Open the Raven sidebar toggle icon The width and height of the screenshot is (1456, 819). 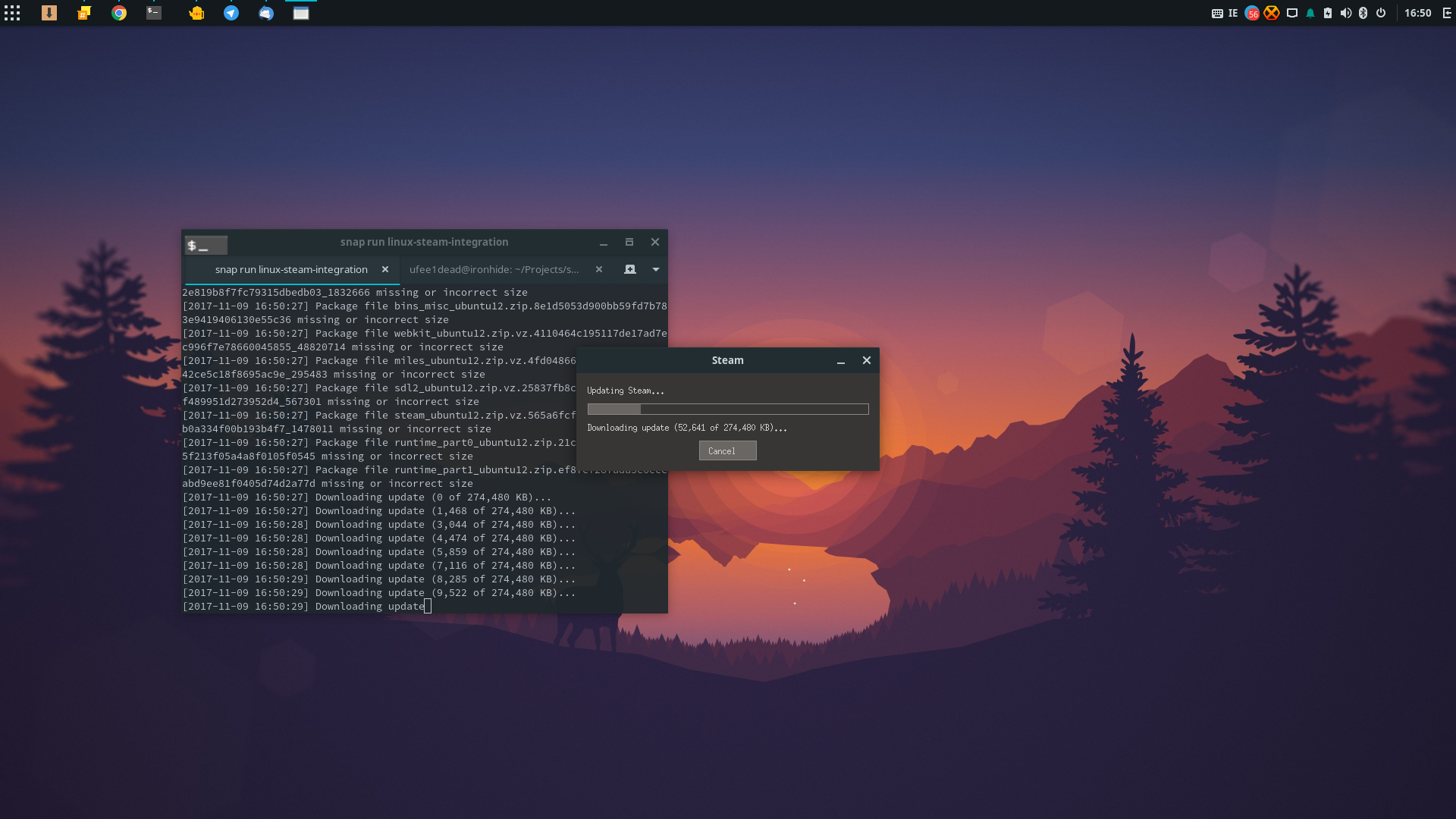(1447, 13)
